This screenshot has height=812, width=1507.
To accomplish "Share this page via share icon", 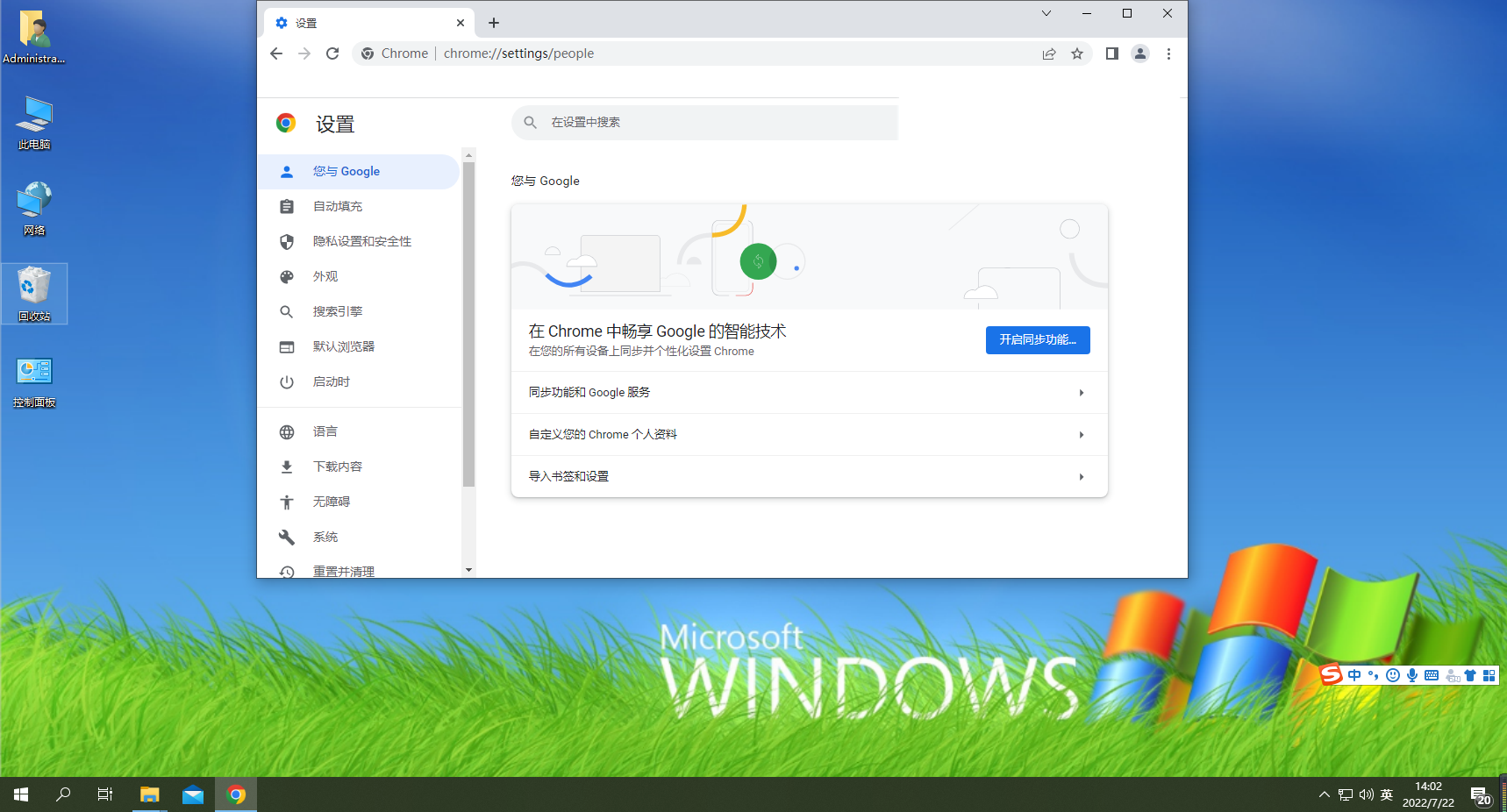I will (1049, 53).
